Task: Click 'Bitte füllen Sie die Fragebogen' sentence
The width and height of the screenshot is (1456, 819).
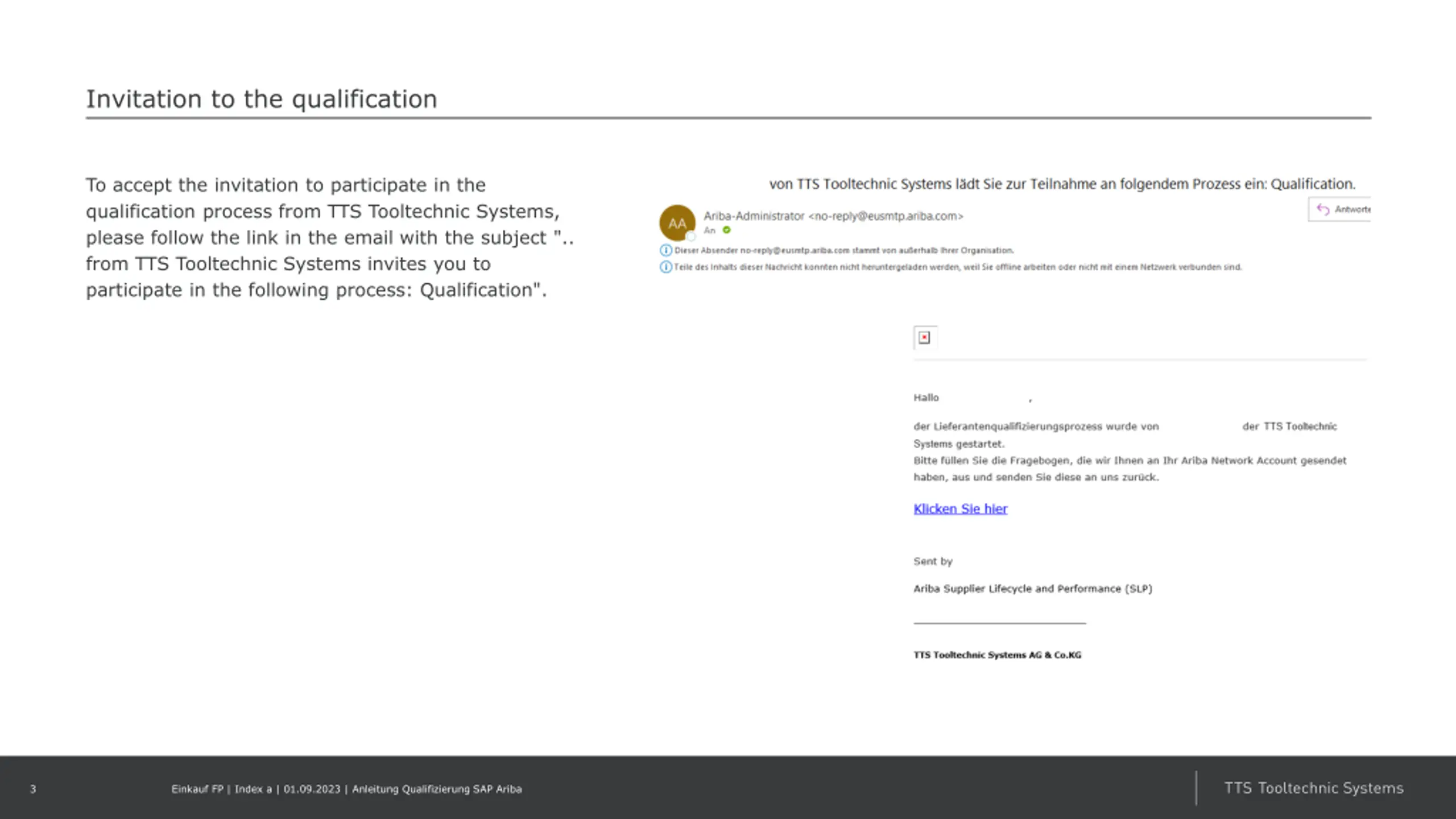Action: pos(1130,469)
